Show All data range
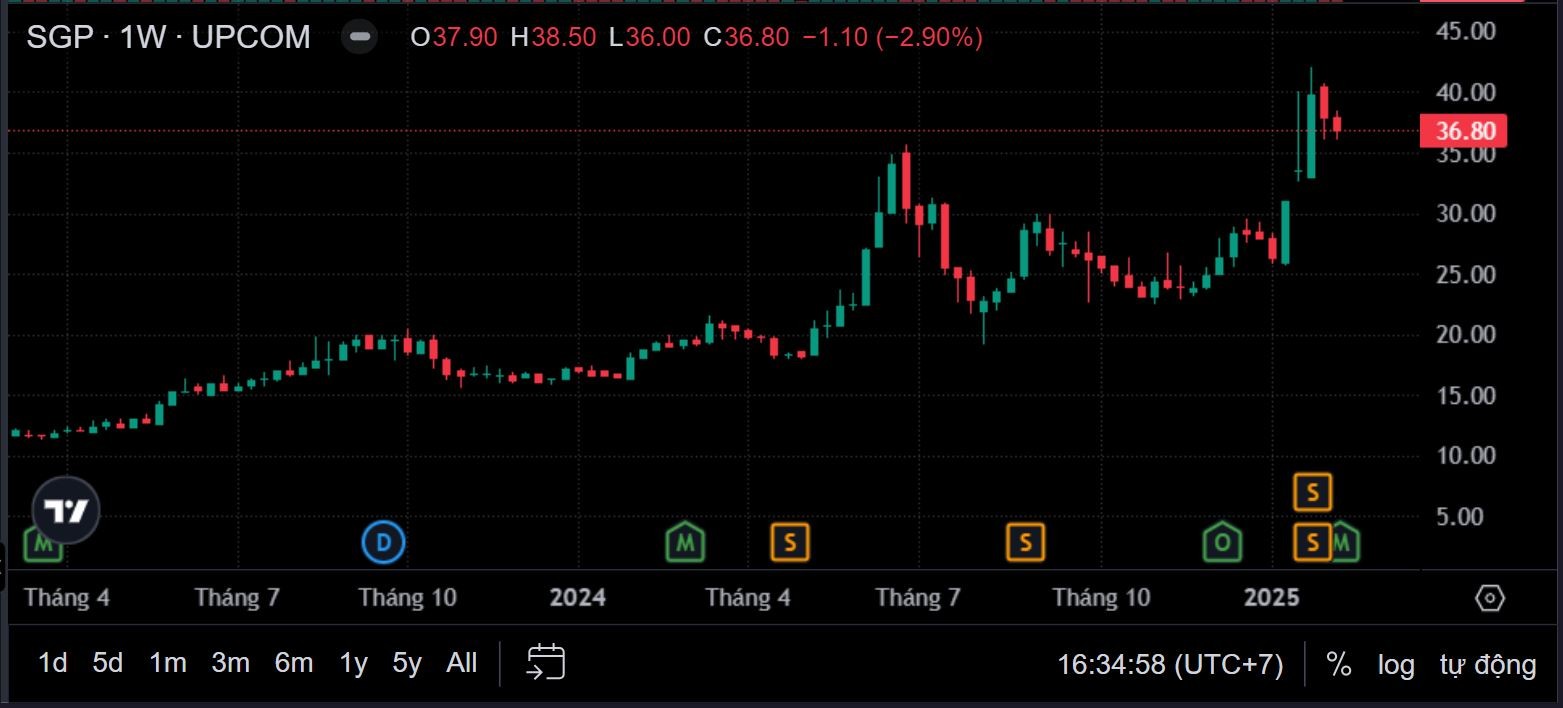 click(461, 662)
